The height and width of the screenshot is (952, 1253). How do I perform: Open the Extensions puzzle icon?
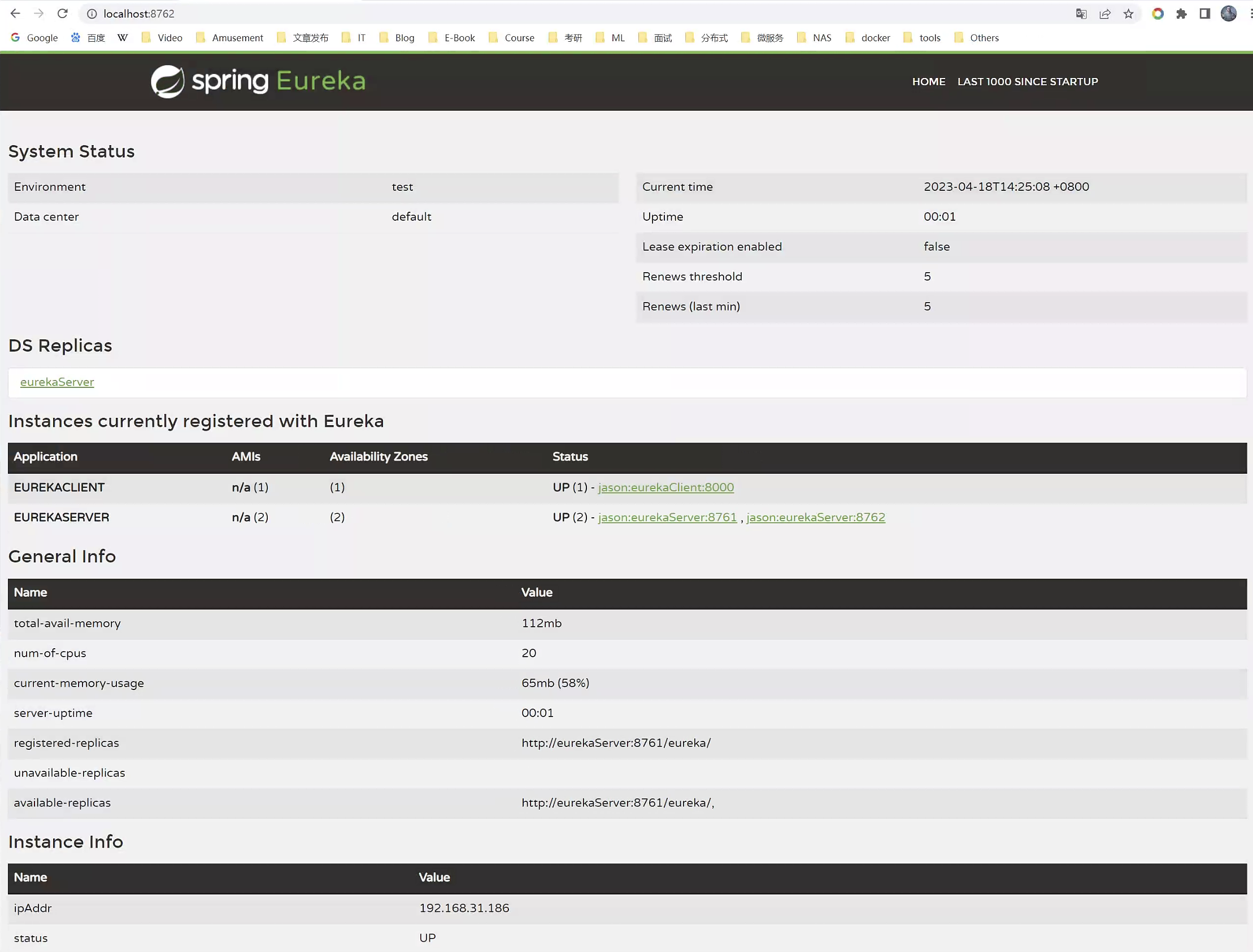point(1182,14)
